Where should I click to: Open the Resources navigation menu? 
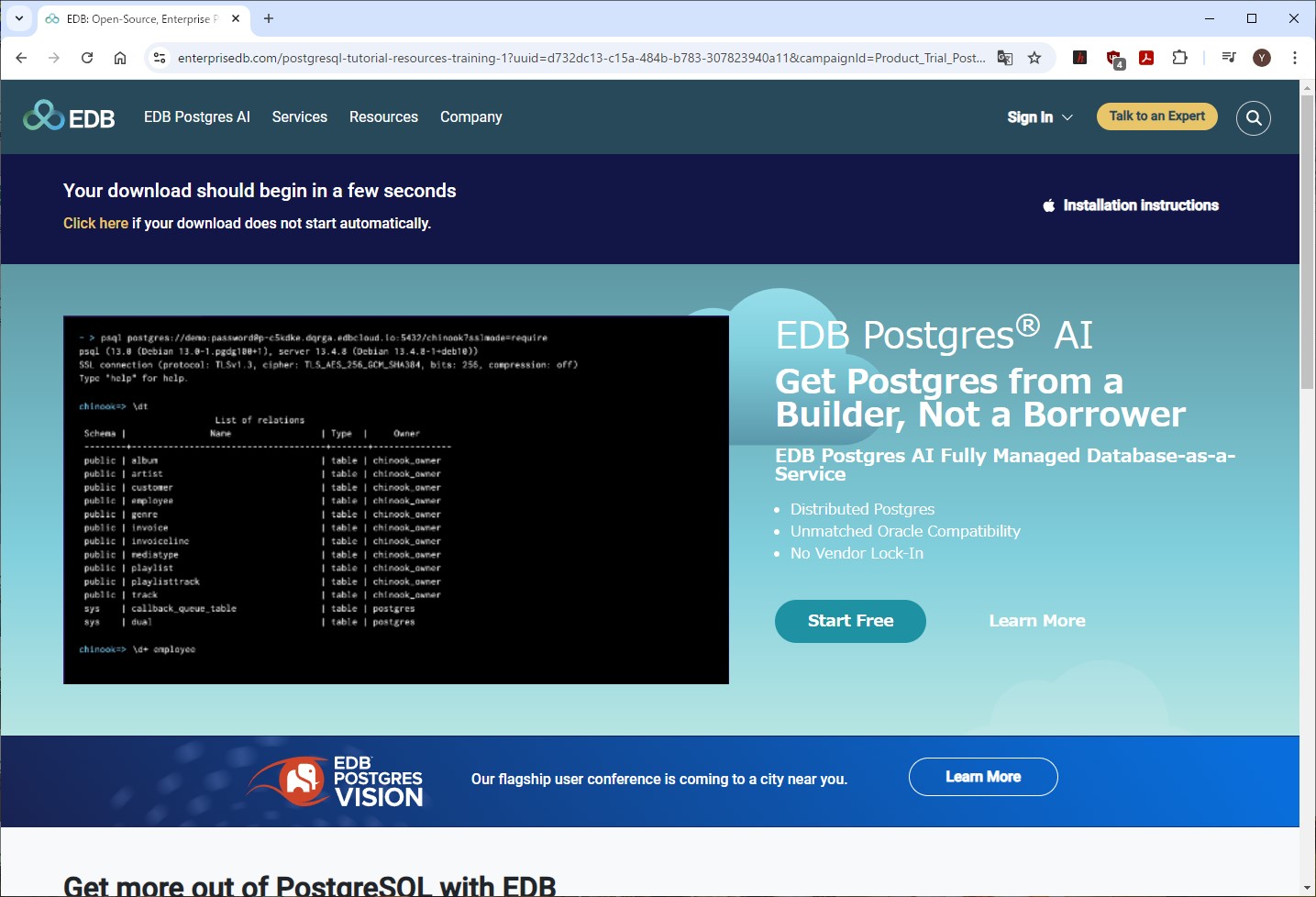[x=383, y=116]
